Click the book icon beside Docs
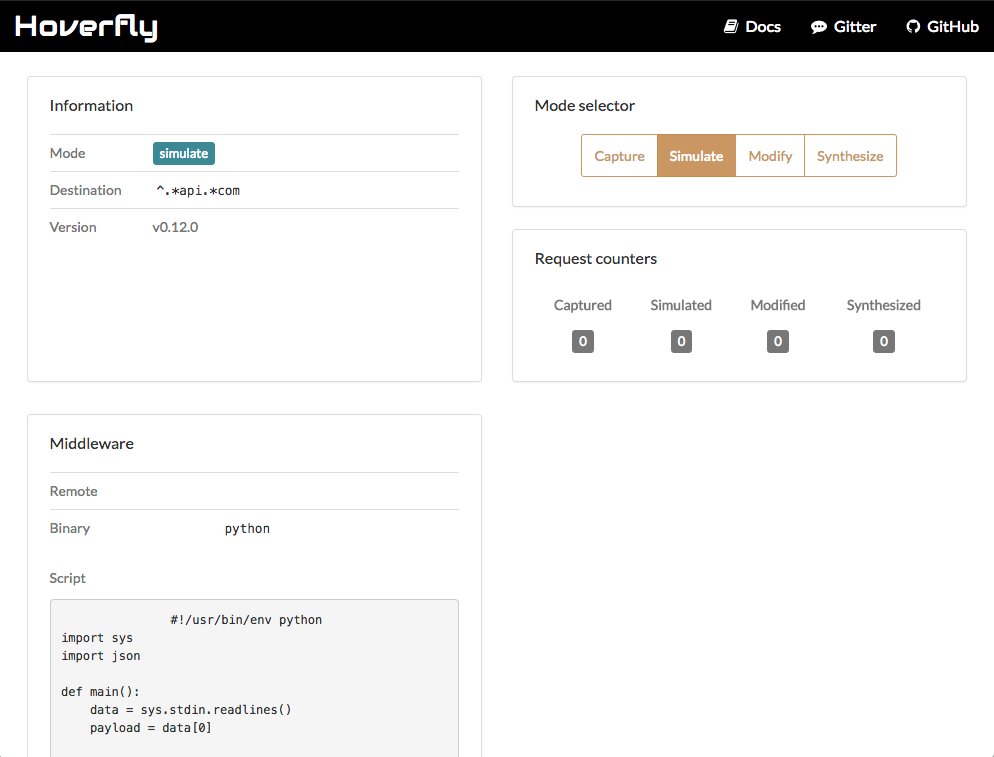Screen dimensions: 994x757 tap(730, 26)
